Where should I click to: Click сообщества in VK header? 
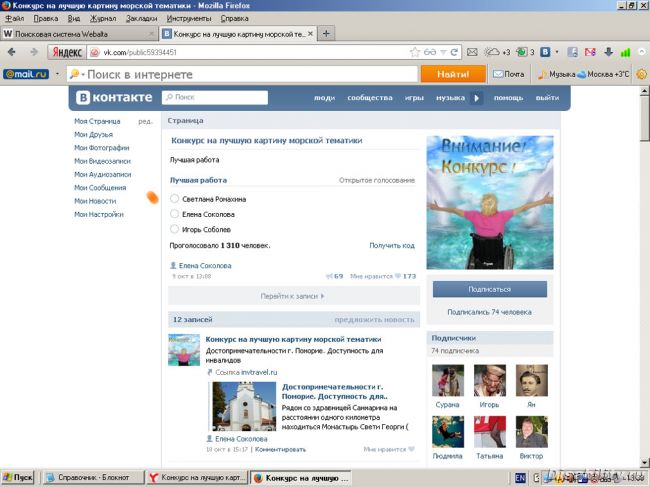tap(370, 98)
